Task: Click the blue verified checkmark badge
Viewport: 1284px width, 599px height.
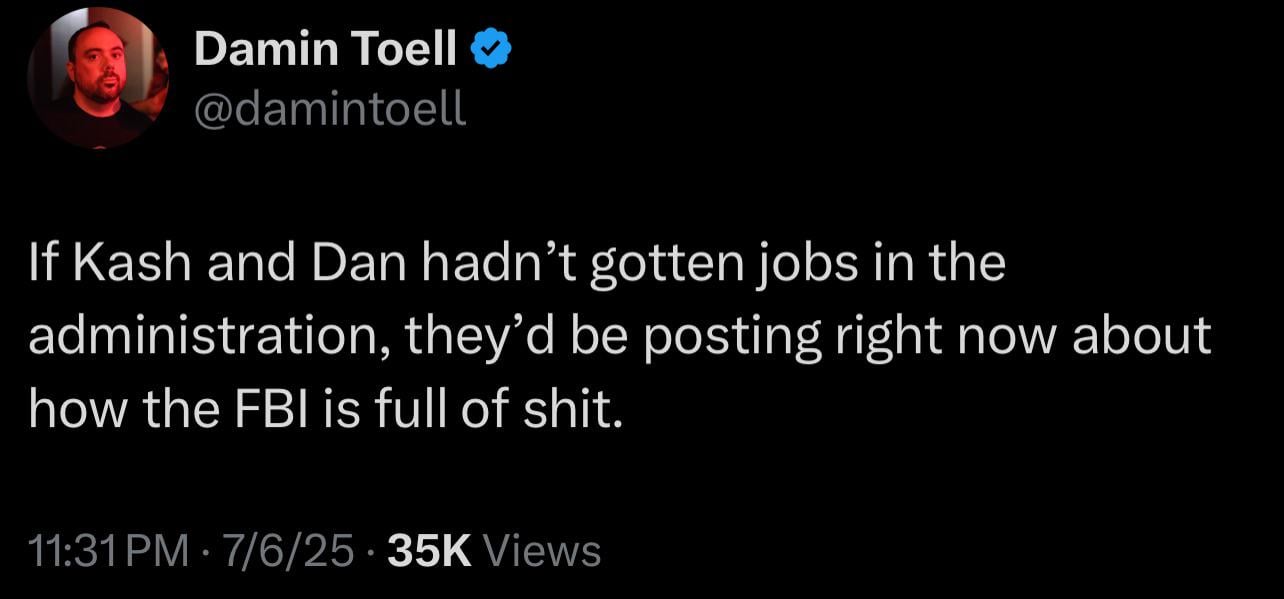Action: [x=493, y=49]
